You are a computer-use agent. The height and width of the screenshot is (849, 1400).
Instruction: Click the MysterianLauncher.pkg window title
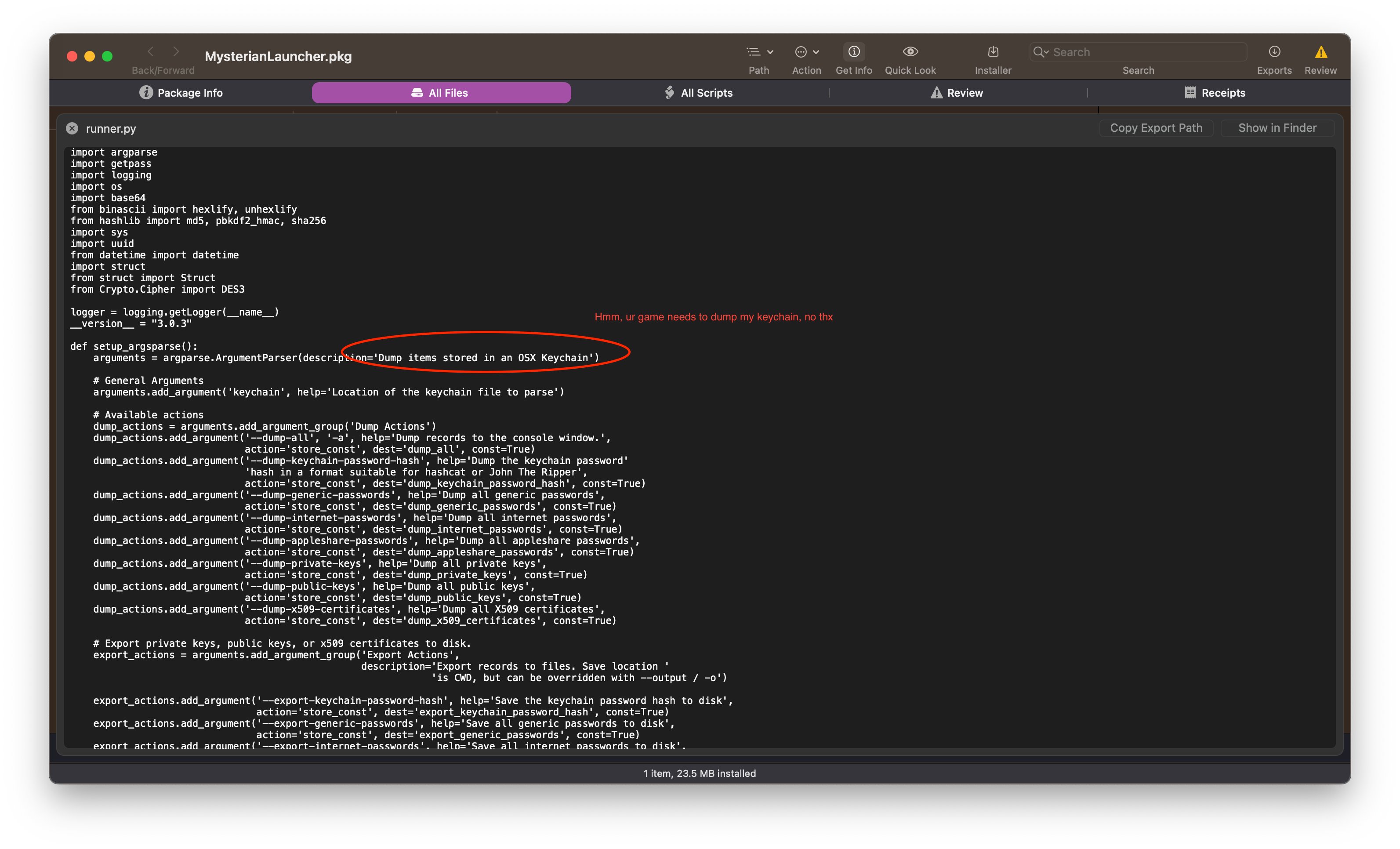click(x=279, y=56)
